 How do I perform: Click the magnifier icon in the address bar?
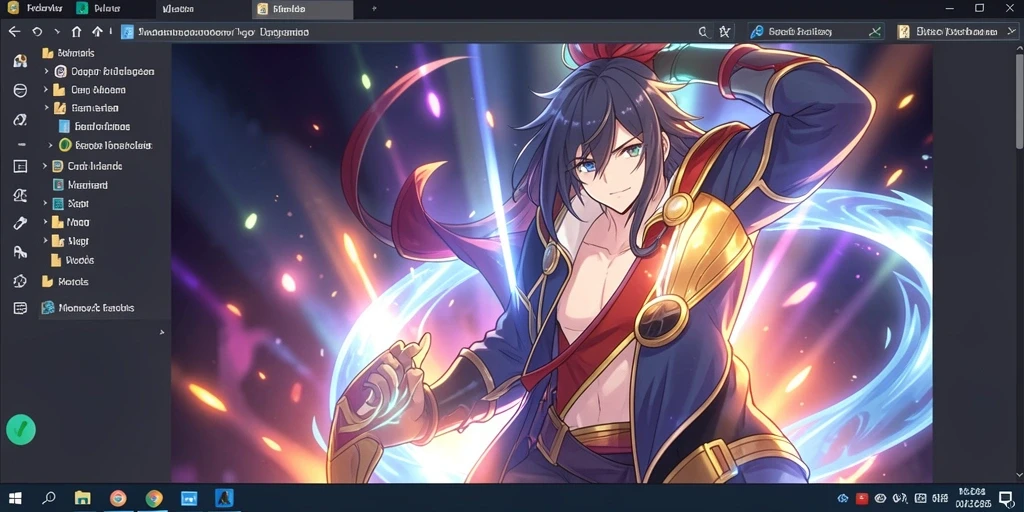(703, 31)
